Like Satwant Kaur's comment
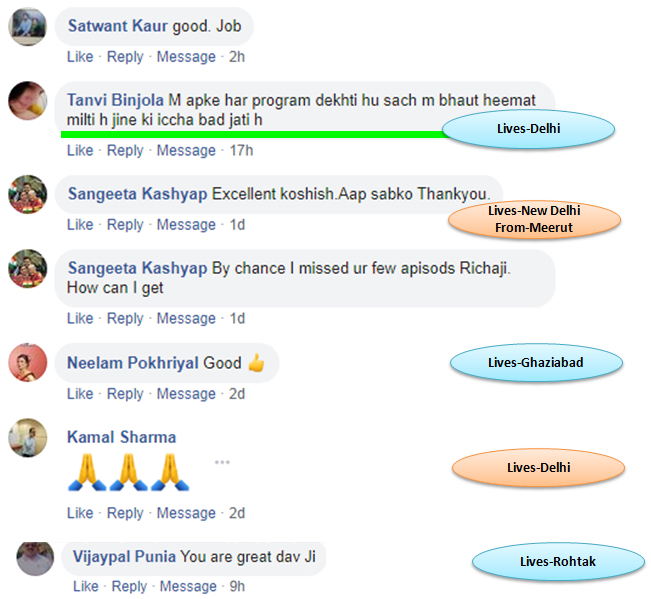This screenshot has width=651, height=599. pyautogui.click(x=80, y=56)
